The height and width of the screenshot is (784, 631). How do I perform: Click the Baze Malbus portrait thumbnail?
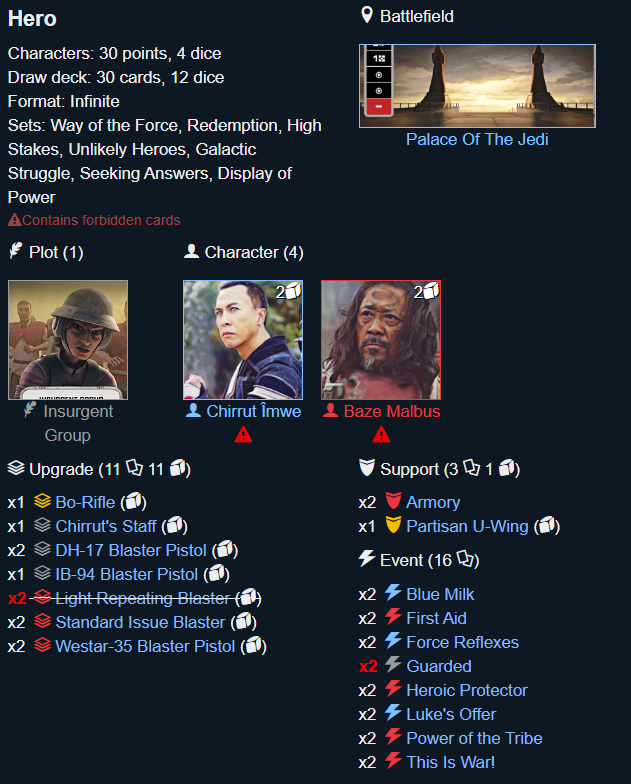click(x=381, y=340)
